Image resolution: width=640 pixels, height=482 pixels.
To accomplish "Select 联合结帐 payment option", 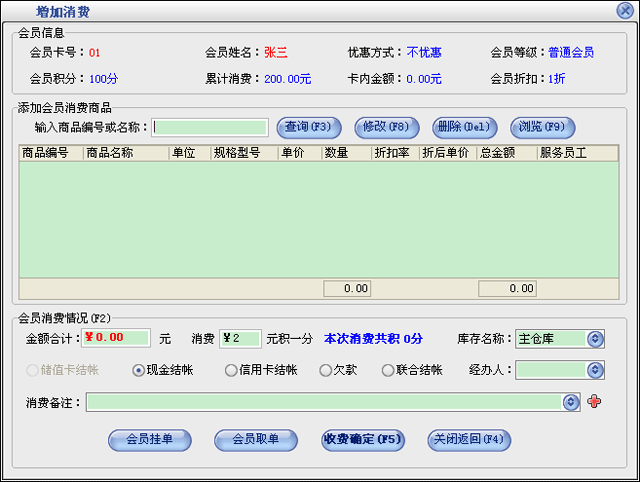I will (388, 370).
